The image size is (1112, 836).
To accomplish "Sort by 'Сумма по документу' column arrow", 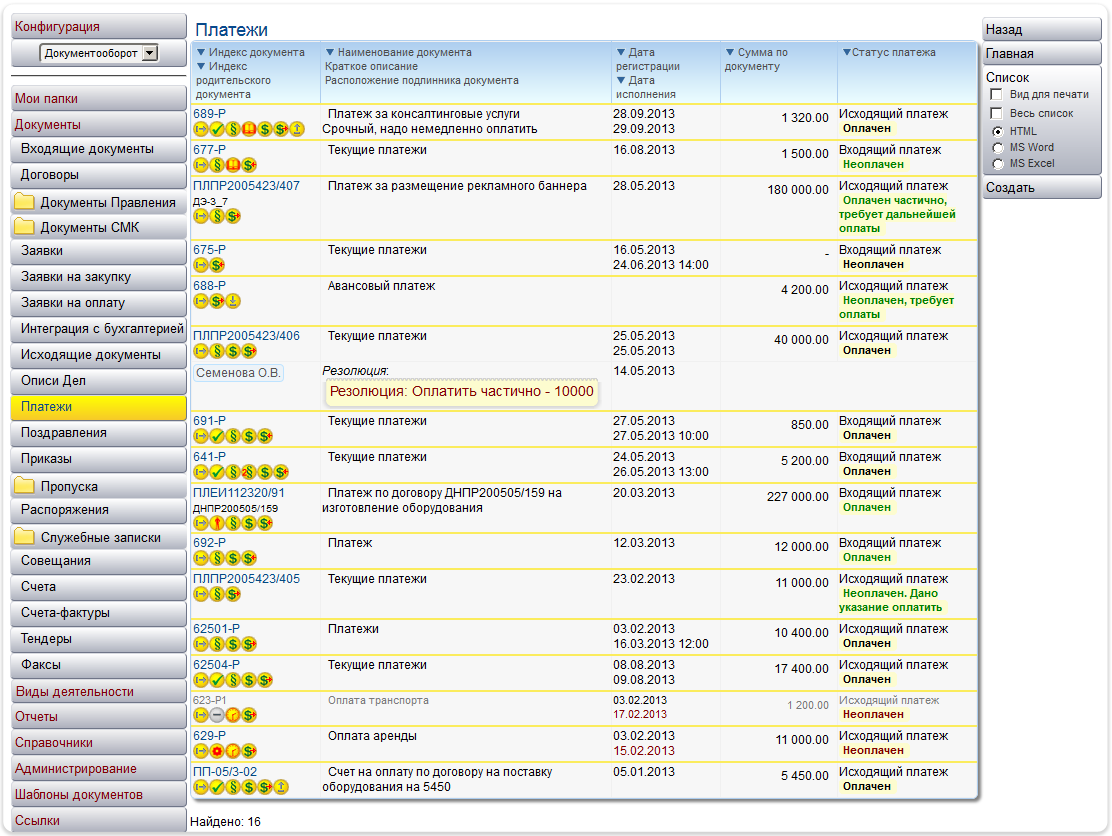I will (731, 52).
